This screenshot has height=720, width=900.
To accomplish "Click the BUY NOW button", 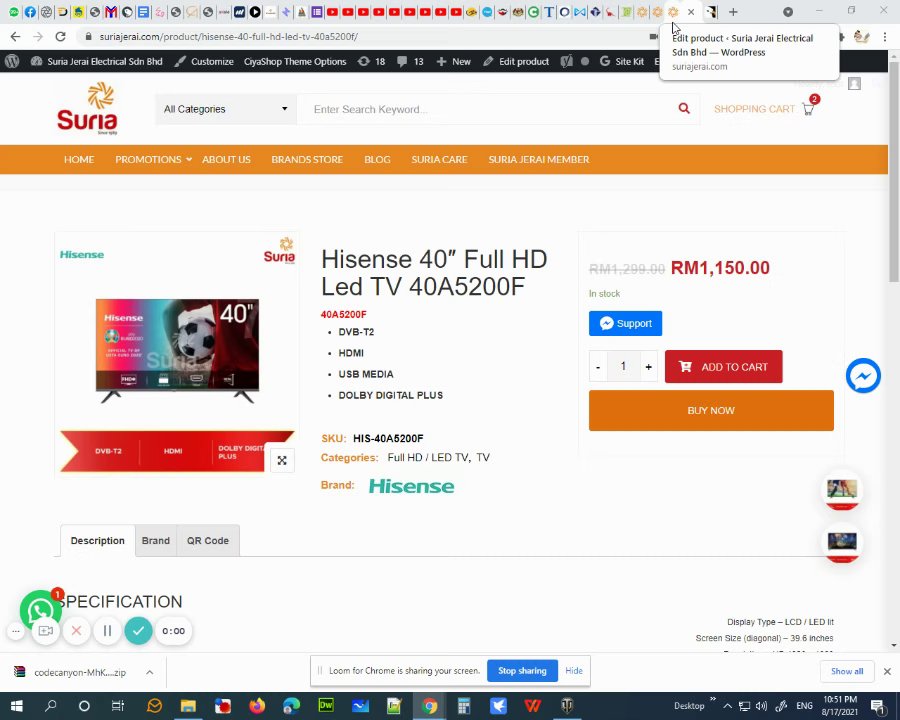I will tap(711, 411).
